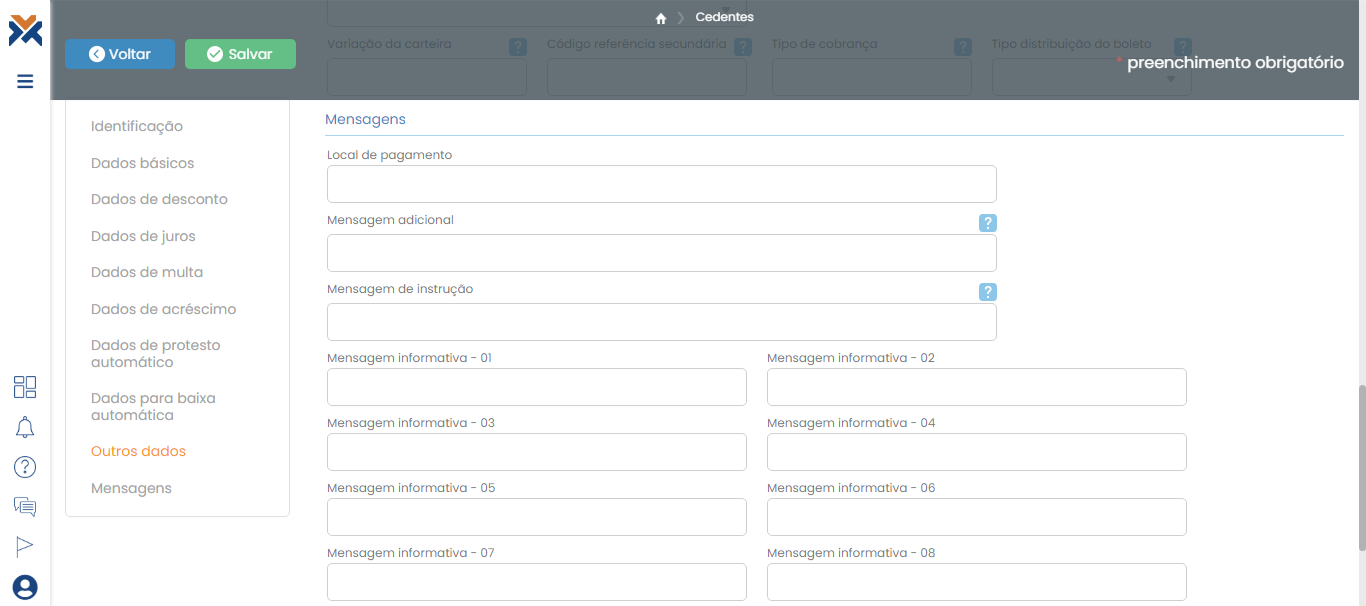The height and width of the screenshot is (606, 1366).
Task: Focus the Local de pagamento field
Action: [x=661, y=184]
